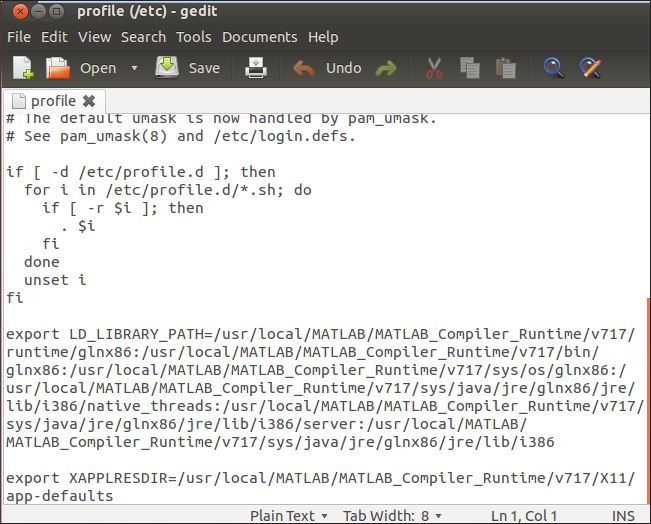The width and height of the screenshot is (651, 524).
Task: Click the INS insert mode indicator
Action: click(x=623, y=516)
